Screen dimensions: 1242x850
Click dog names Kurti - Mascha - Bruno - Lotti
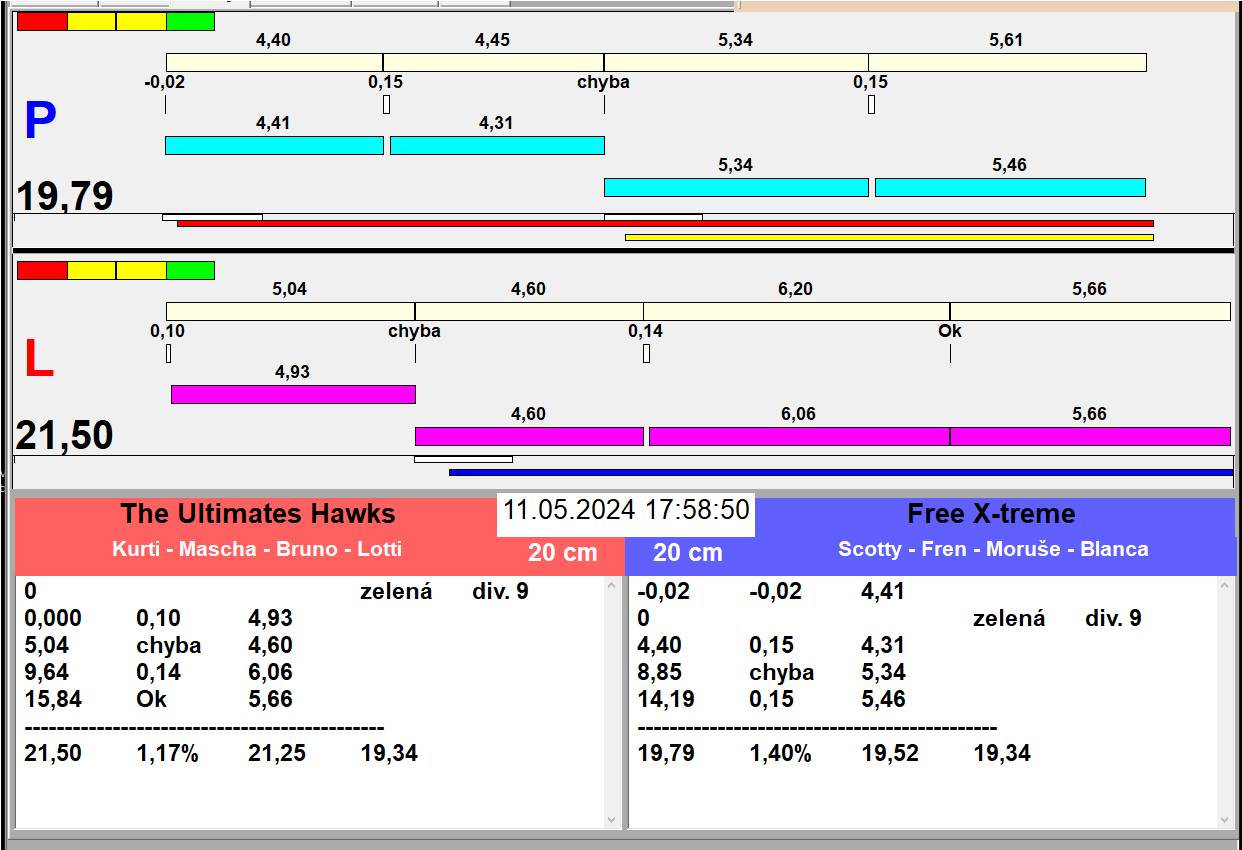coord(257,549)
